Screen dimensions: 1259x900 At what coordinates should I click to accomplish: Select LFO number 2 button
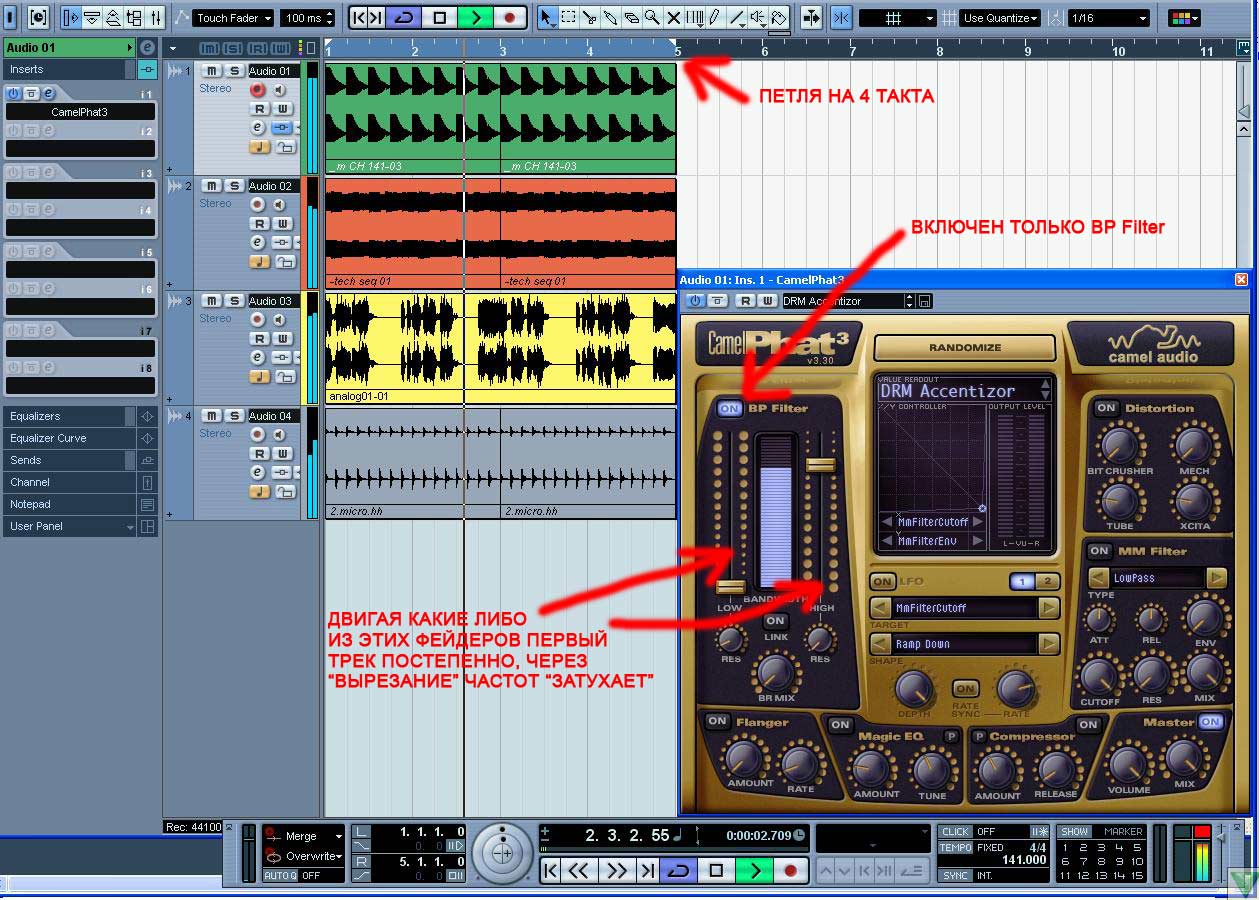[x=1046, y=581]
